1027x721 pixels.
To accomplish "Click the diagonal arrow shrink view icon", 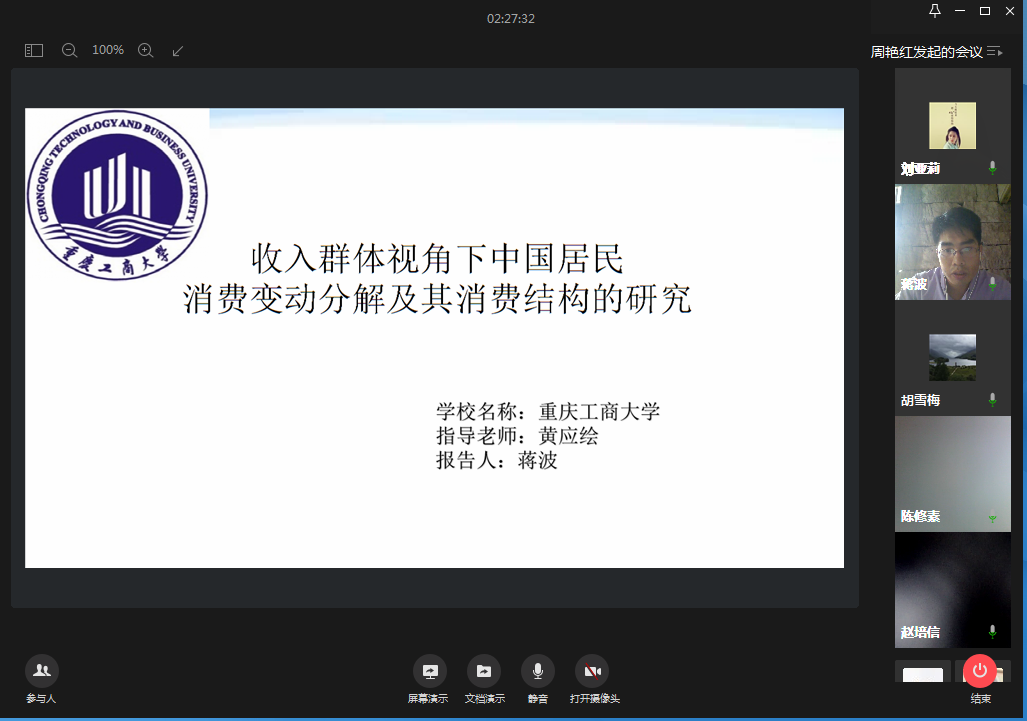I will (178, 50).
